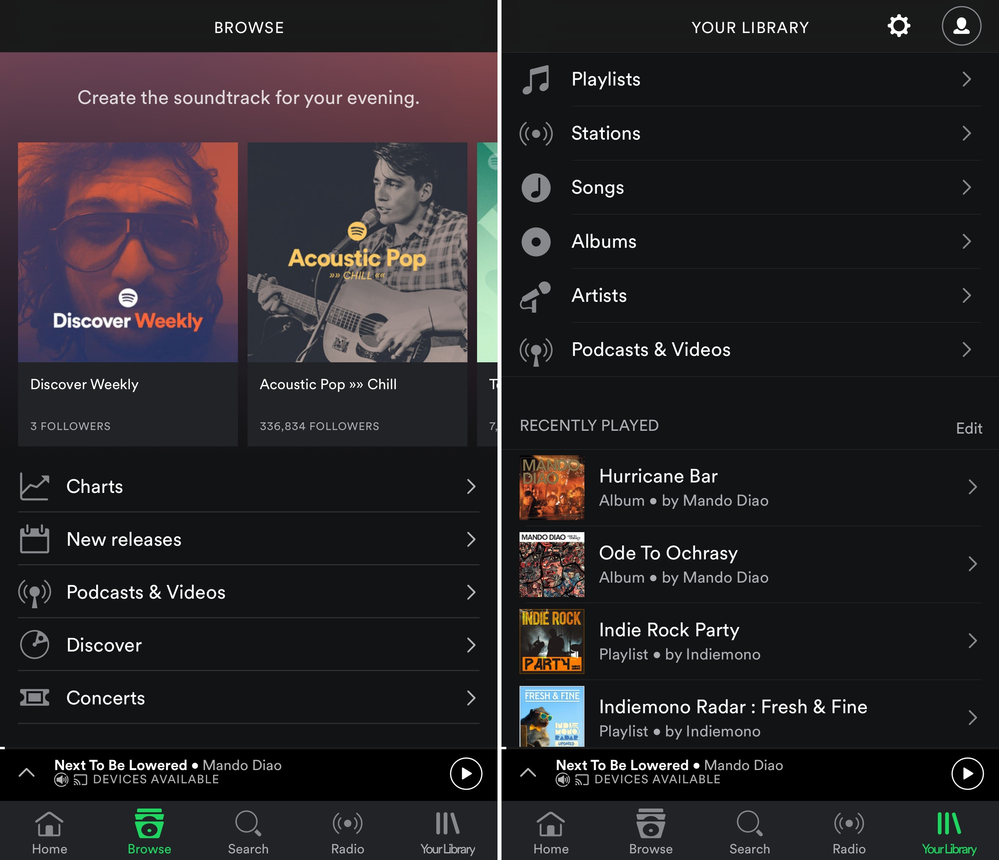Screen dimensions: 999x860
Task: Open the Acoustic Pop Chill playlist cover
Action: 357,252
